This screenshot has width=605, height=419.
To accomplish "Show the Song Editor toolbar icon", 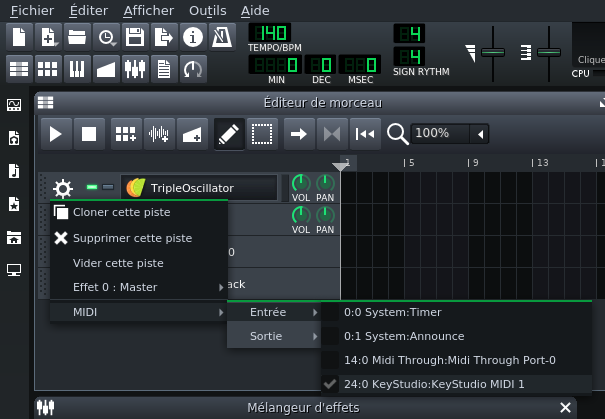I will click(x=19, y=69).
